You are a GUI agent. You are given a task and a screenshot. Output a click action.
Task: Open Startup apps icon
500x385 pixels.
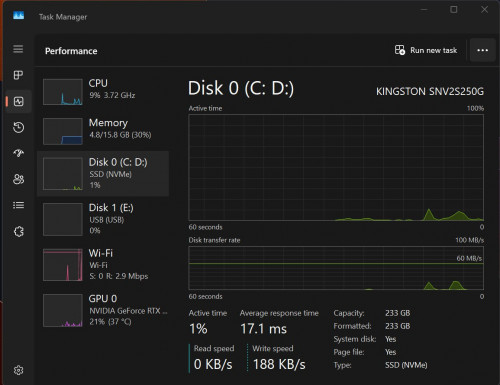pos(18,153)
